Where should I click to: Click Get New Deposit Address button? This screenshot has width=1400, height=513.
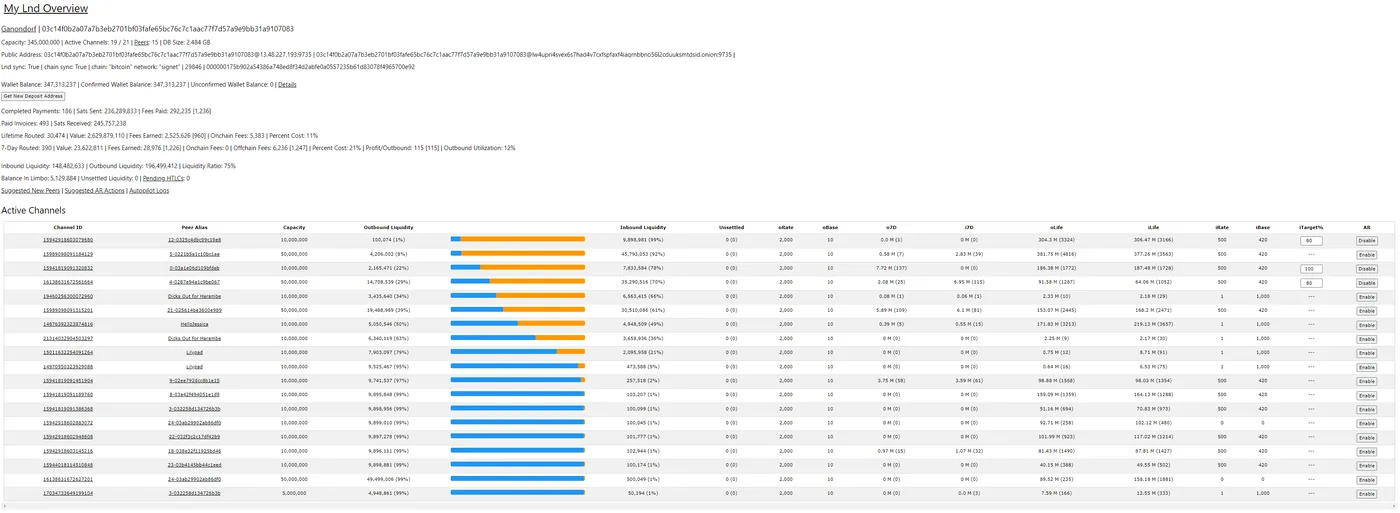click(33, 97)
